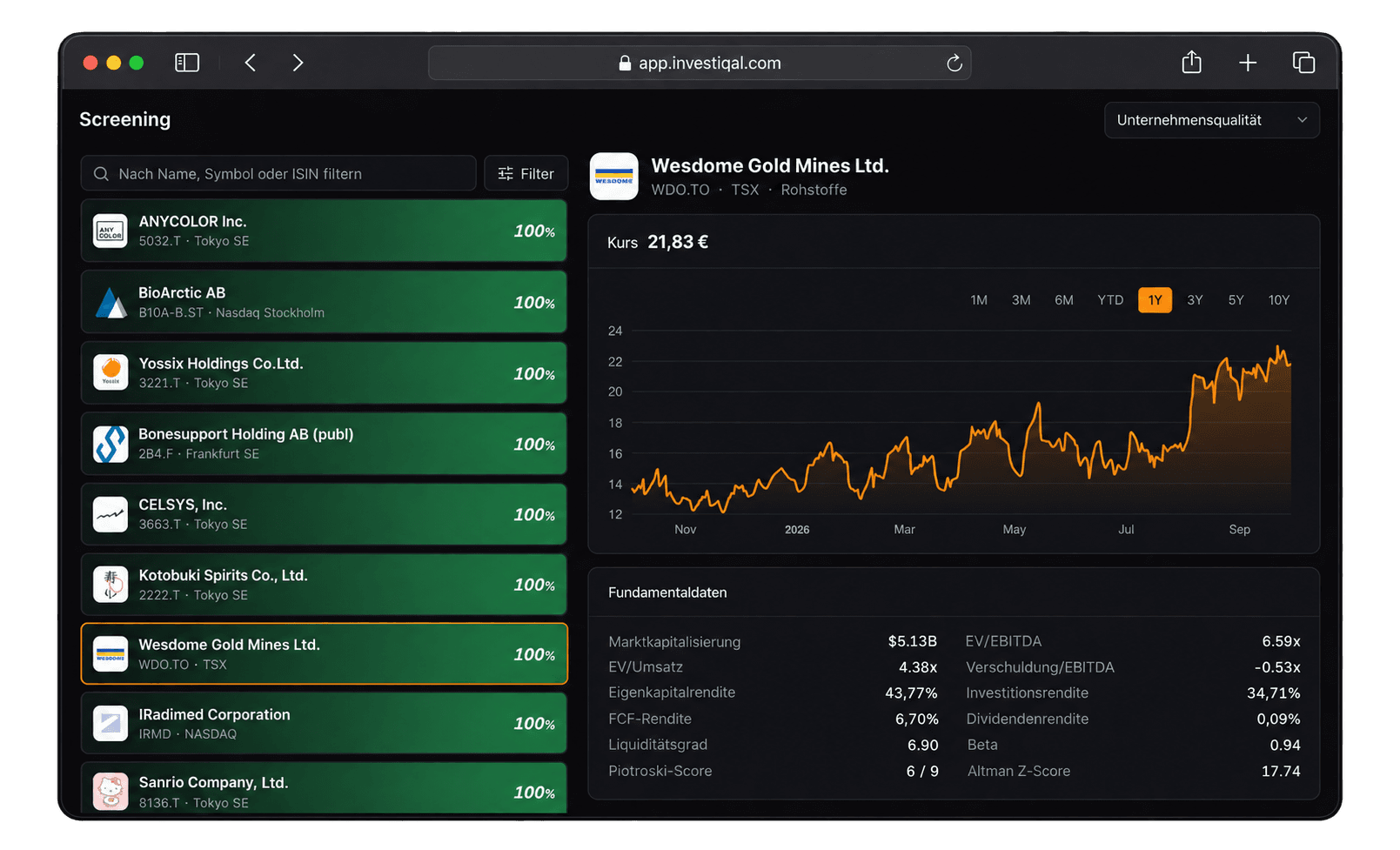This screenshot has height=850, width=1400.
Task: Show tab overview icon
Action: pos(1303,63)
